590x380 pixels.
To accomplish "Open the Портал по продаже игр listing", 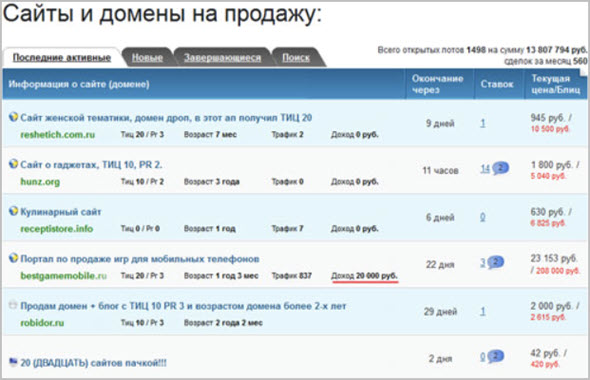I will coord(140,259).
